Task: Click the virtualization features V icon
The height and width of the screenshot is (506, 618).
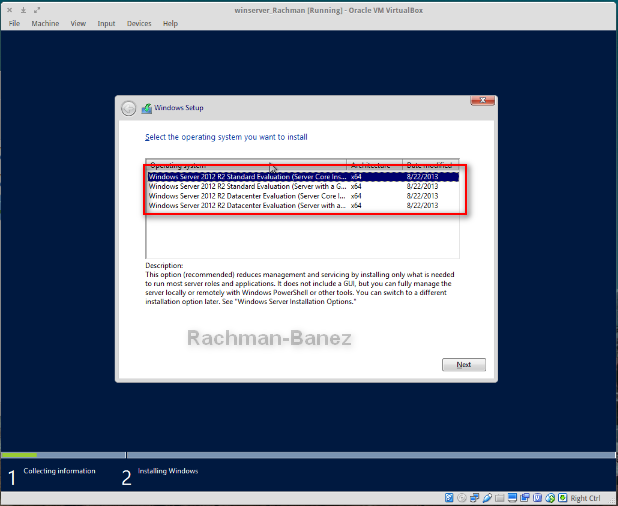Action: [538, 498]
